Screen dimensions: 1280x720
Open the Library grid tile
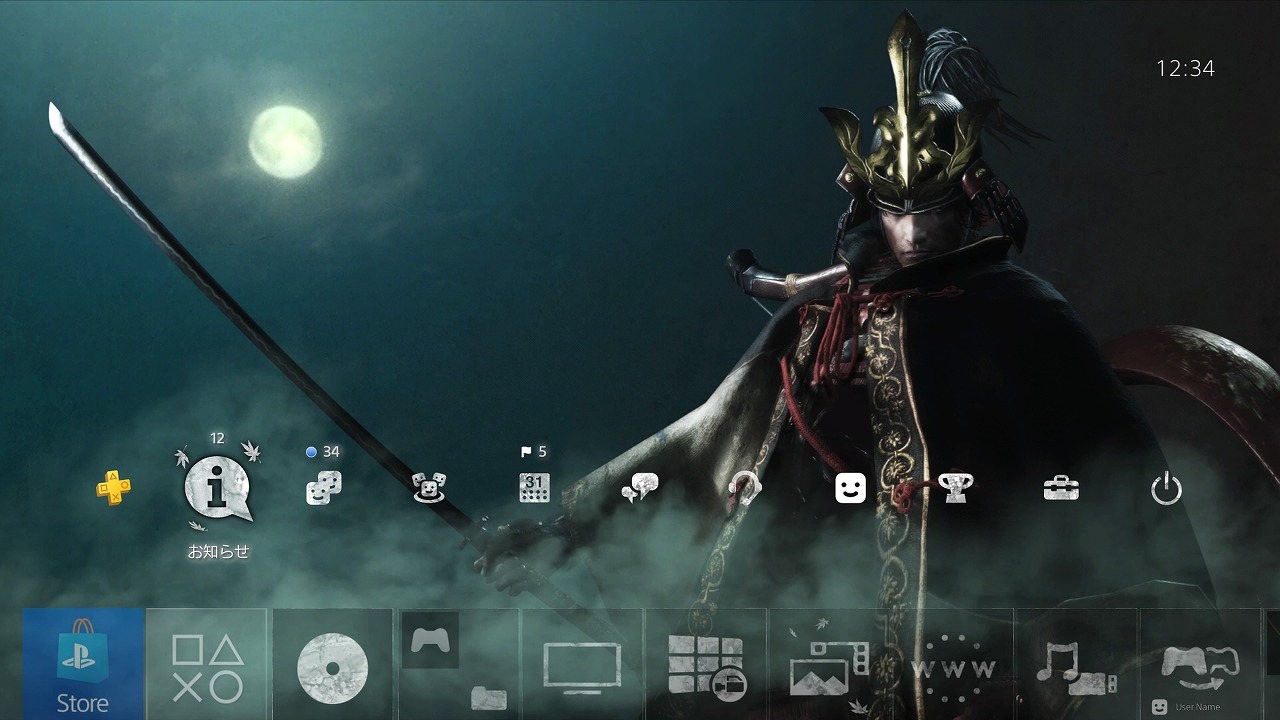[706, 666]
